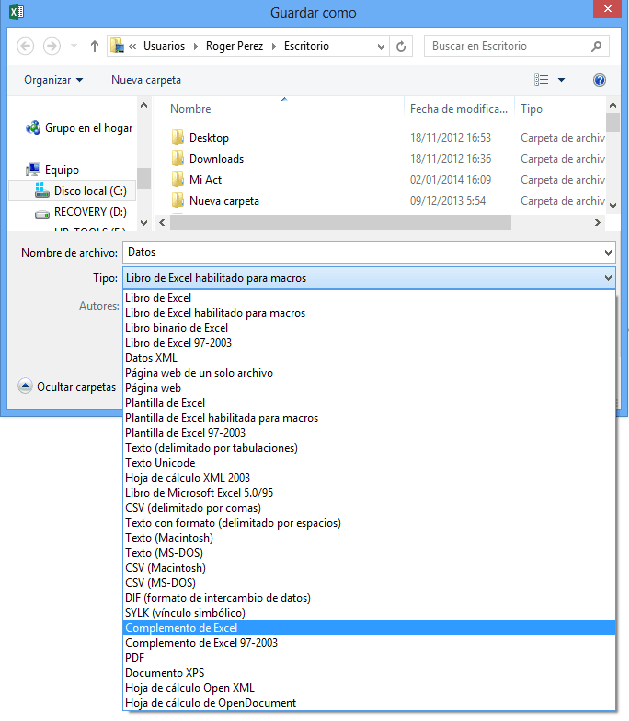
Task: Sort by Nombre column header
Action: click(x=190, y=109)
